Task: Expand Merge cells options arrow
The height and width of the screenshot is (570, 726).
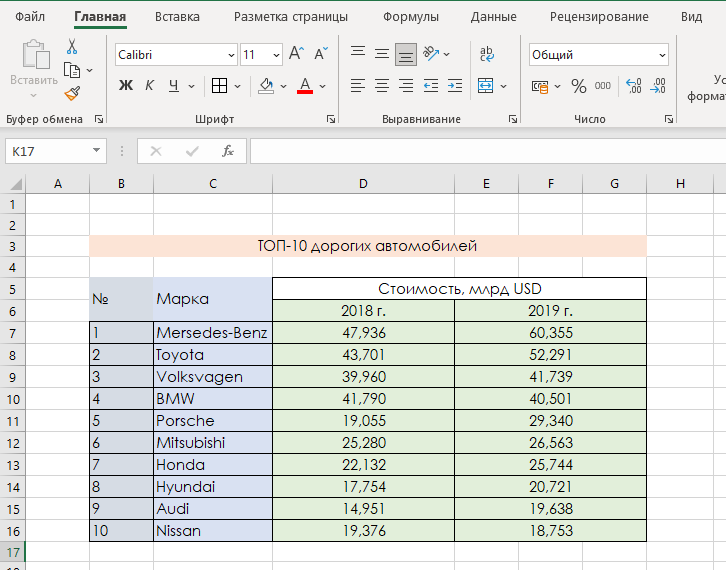Action: (503, 86)
